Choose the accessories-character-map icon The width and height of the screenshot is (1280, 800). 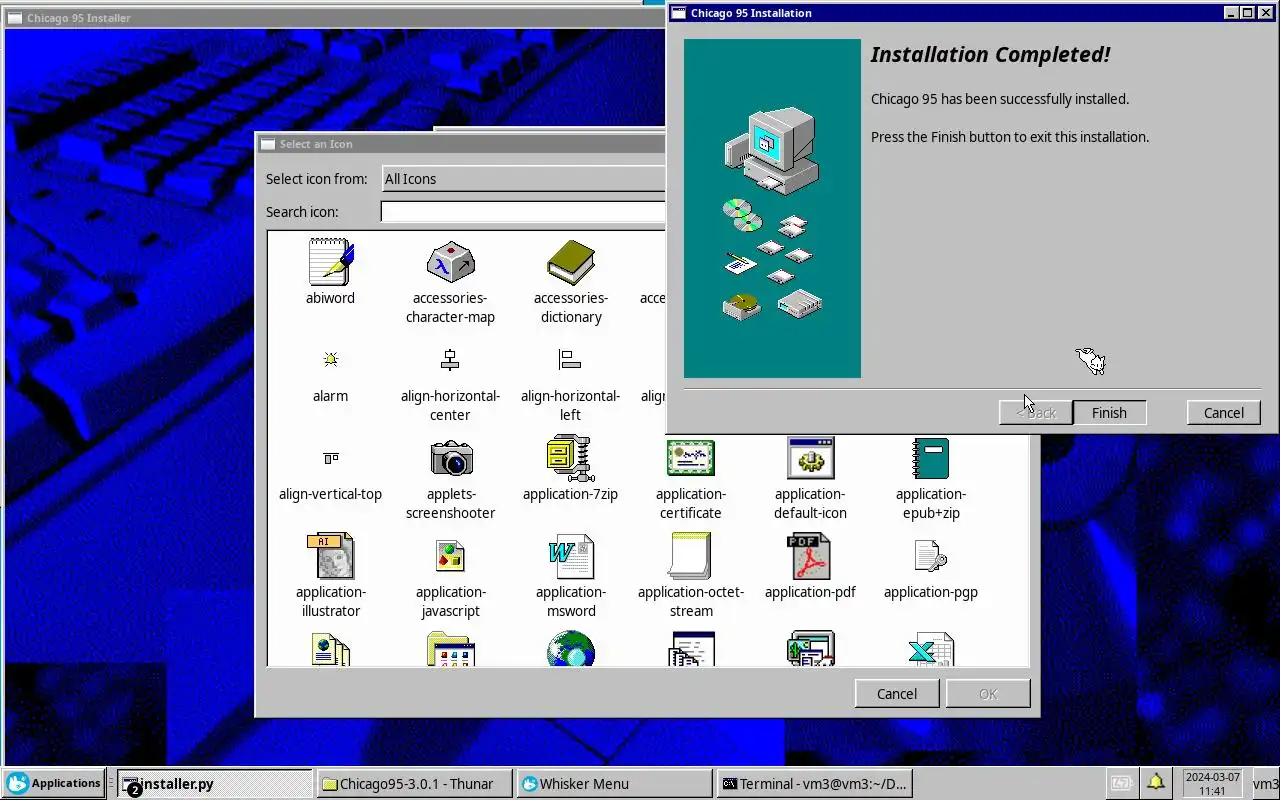pyautogui.click(x=450, y=262)
